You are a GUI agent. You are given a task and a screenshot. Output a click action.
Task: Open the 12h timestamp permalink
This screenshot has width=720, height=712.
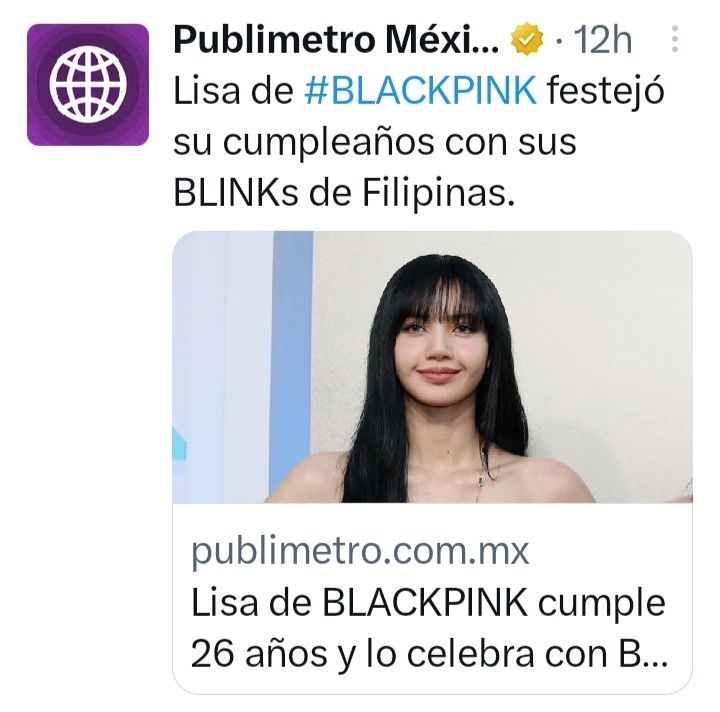pos(603,40)
